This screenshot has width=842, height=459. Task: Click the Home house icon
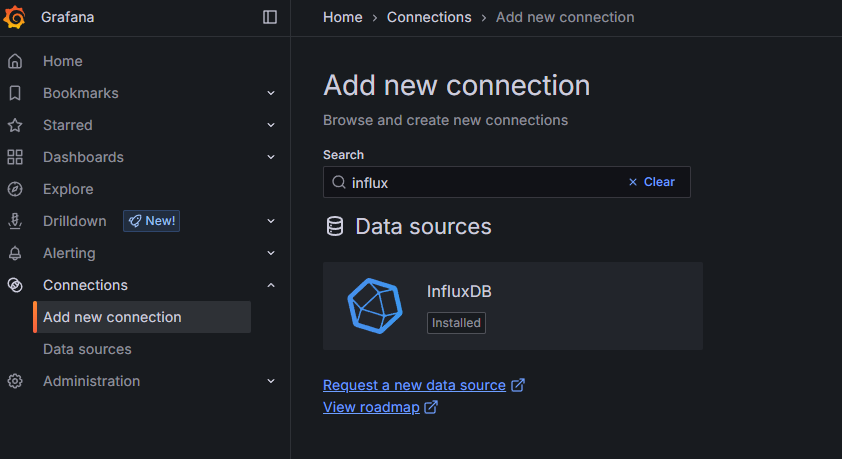coord(15,61)
